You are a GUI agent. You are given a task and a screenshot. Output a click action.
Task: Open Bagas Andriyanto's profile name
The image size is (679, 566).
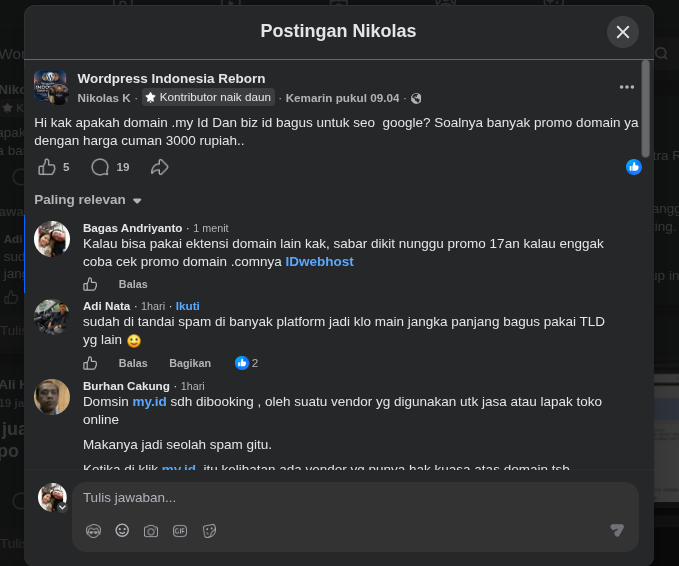pos(133,228)
